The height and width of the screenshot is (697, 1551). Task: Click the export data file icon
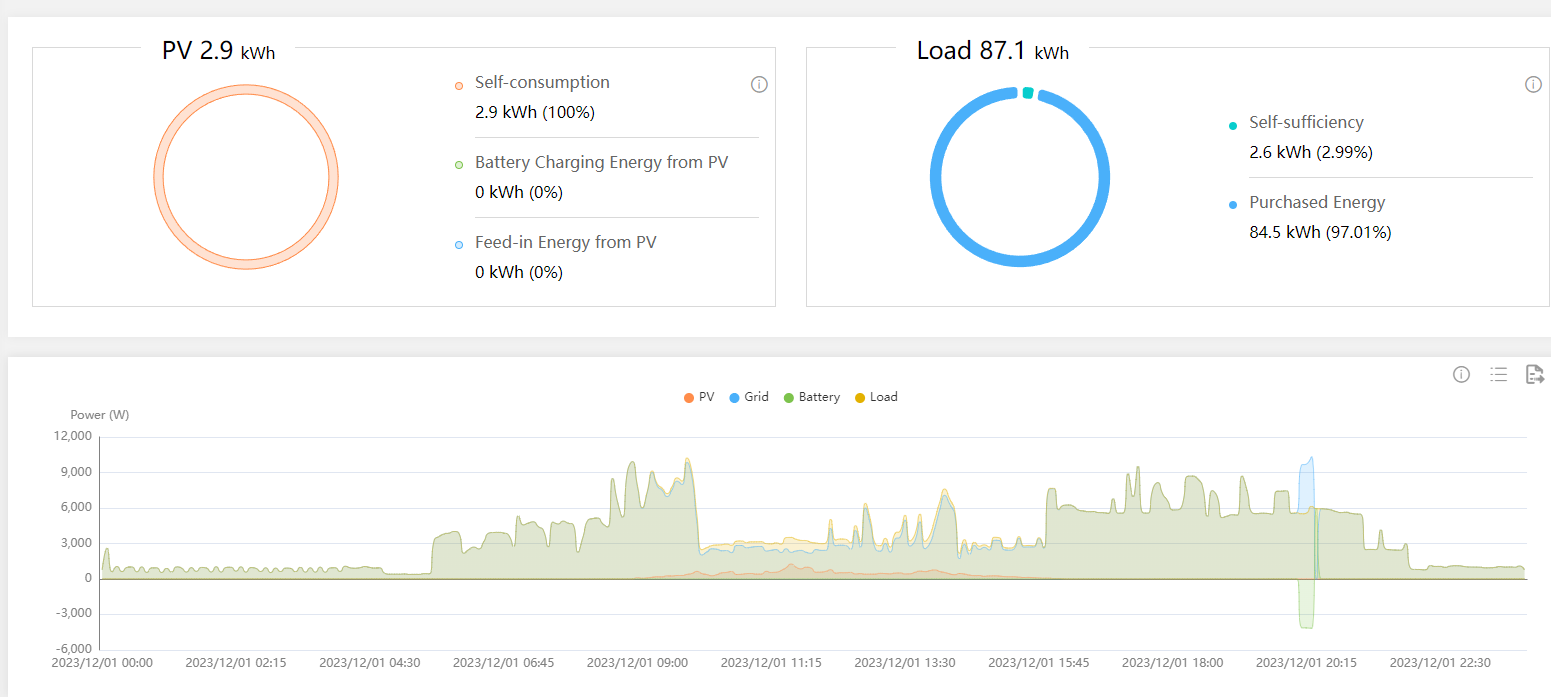tap(1534, 375)
